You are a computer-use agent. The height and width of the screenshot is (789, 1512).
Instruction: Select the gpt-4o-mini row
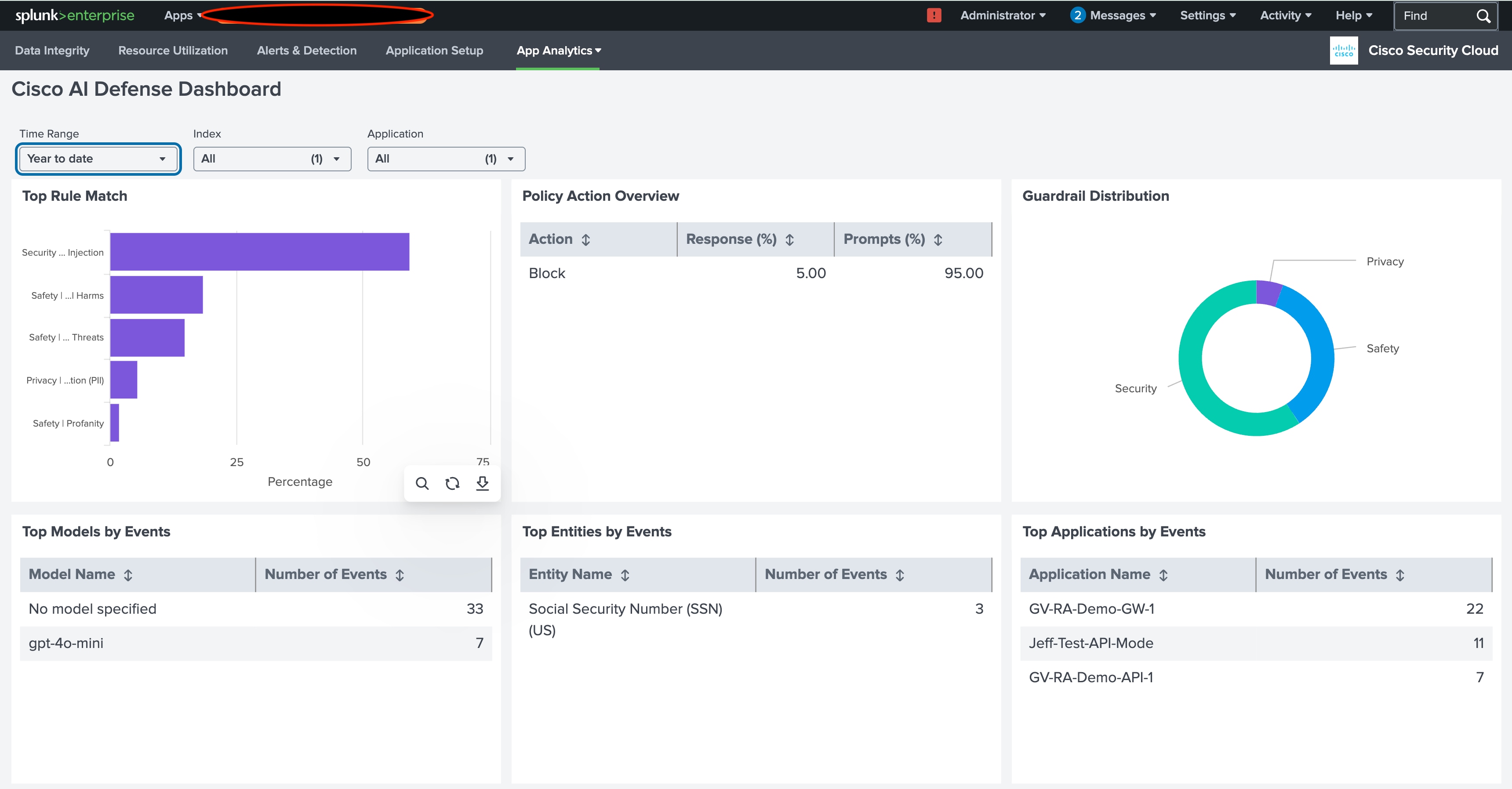(x=256, y=644)
